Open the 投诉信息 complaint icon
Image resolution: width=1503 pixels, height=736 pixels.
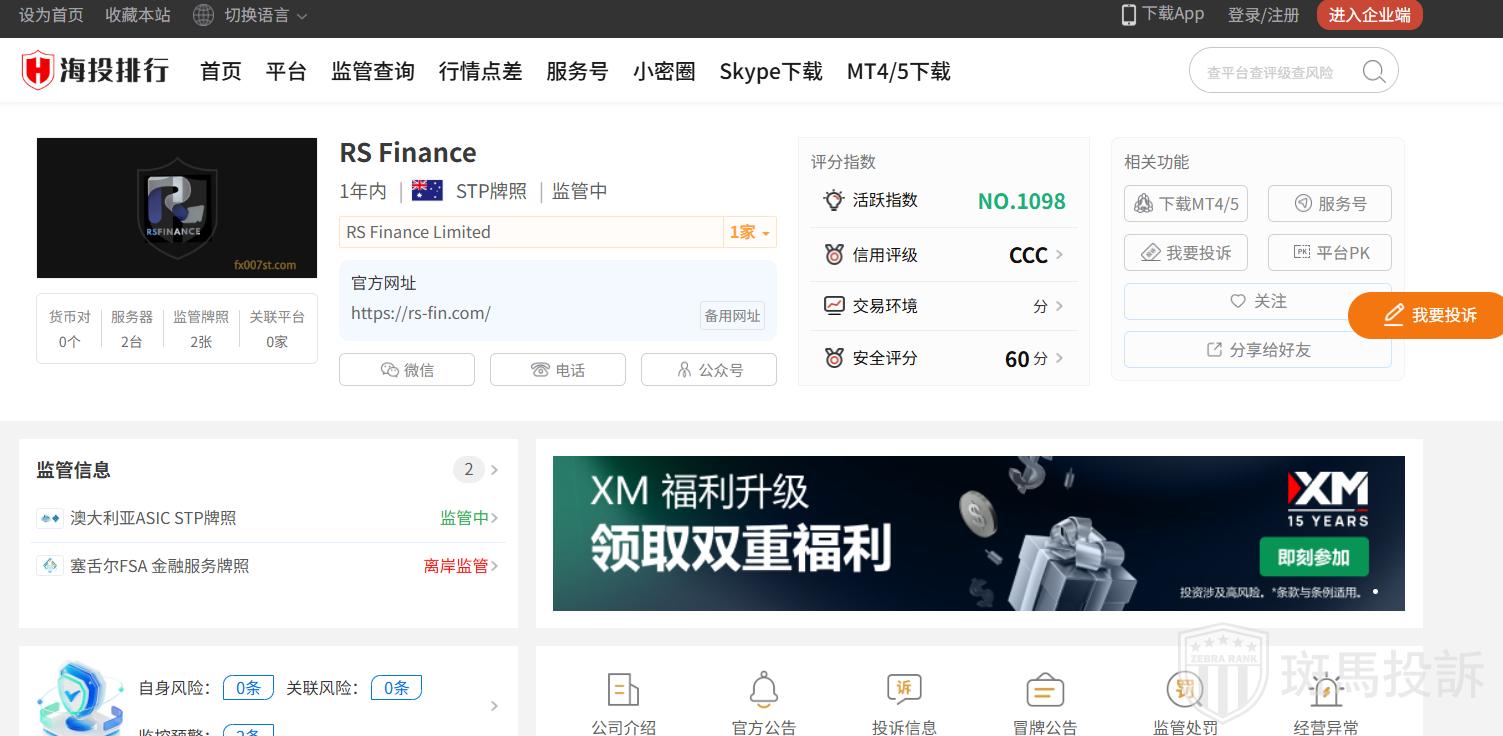[904, 690]
